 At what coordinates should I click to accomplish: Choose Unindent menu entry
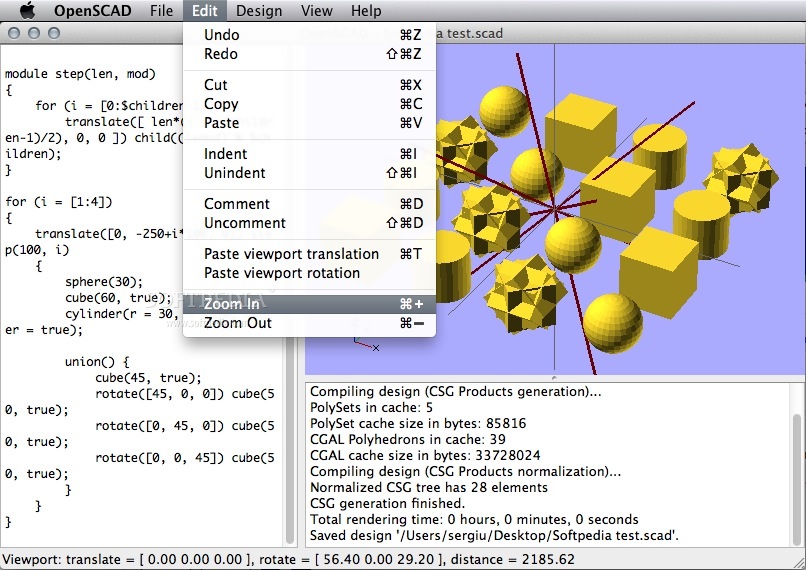[x=234, y=173]
